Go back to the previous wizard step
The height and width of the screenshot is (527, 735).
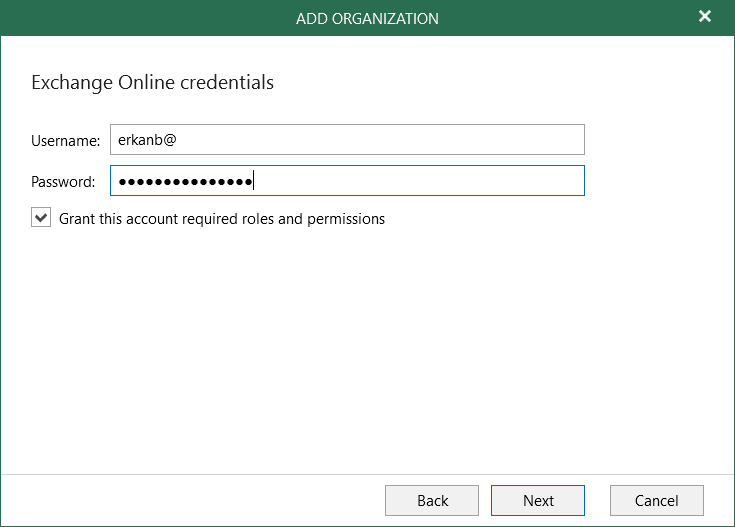(432, 500)
